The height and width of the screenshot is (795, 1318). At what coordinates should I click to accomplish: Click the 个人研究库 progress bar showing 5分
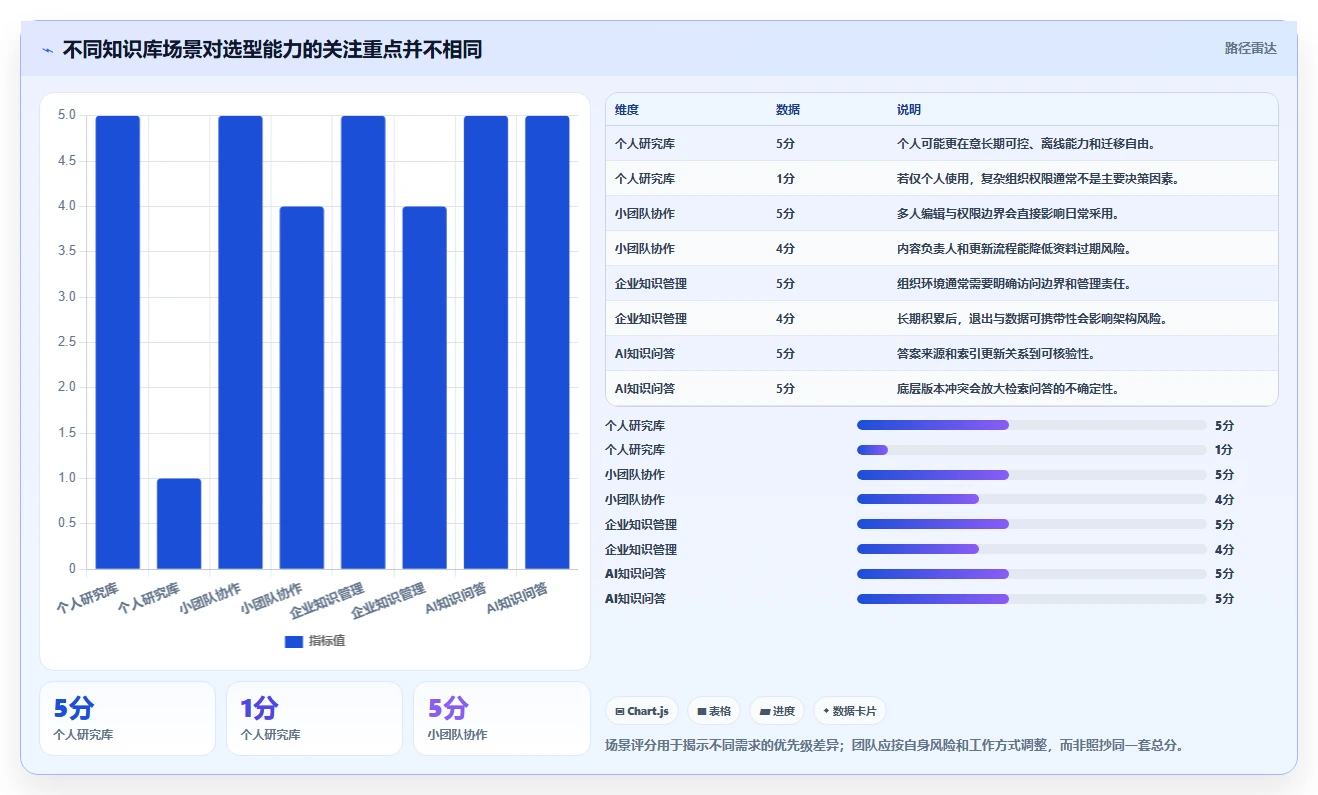click(1032, 425)
